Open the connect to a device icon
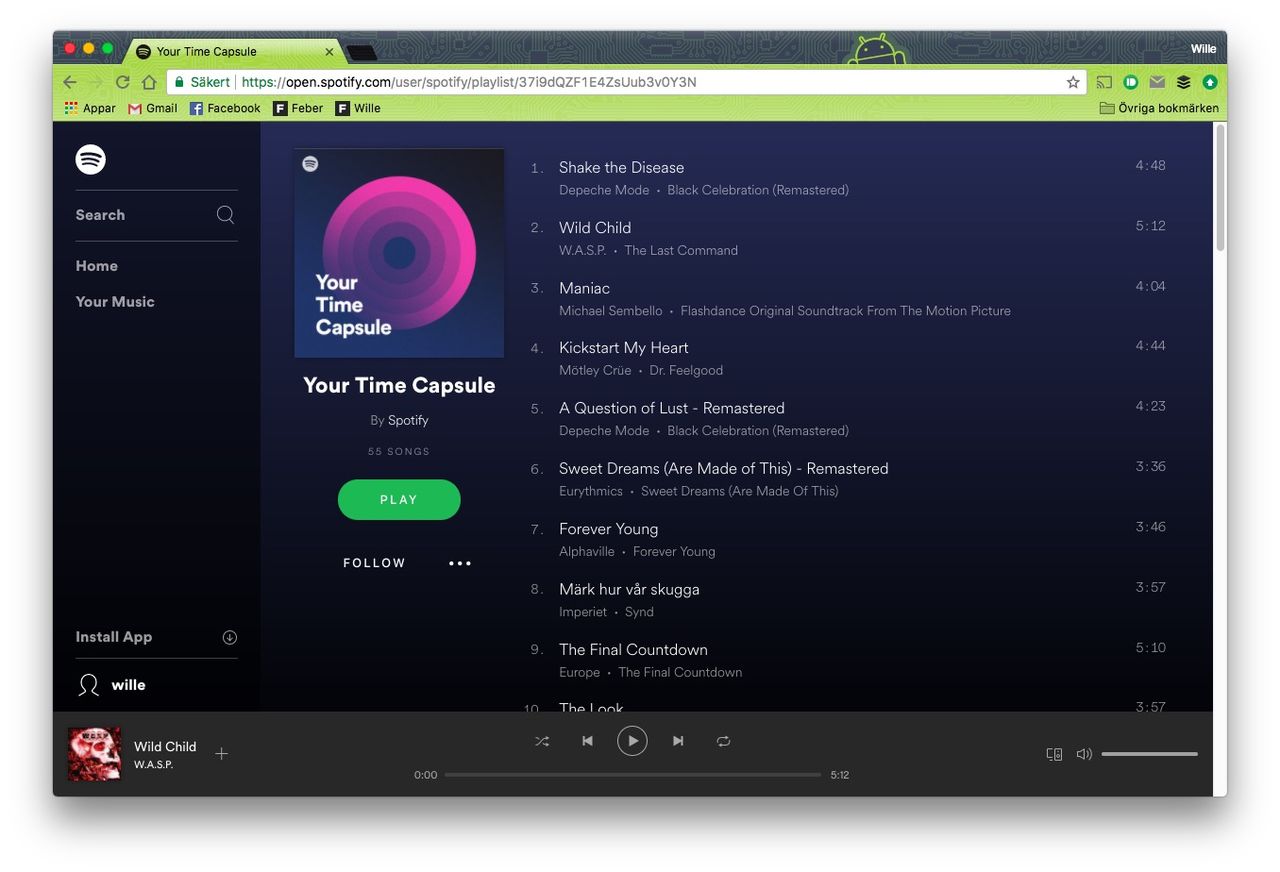The image size is (1280, 872). tap(1054, 754)
